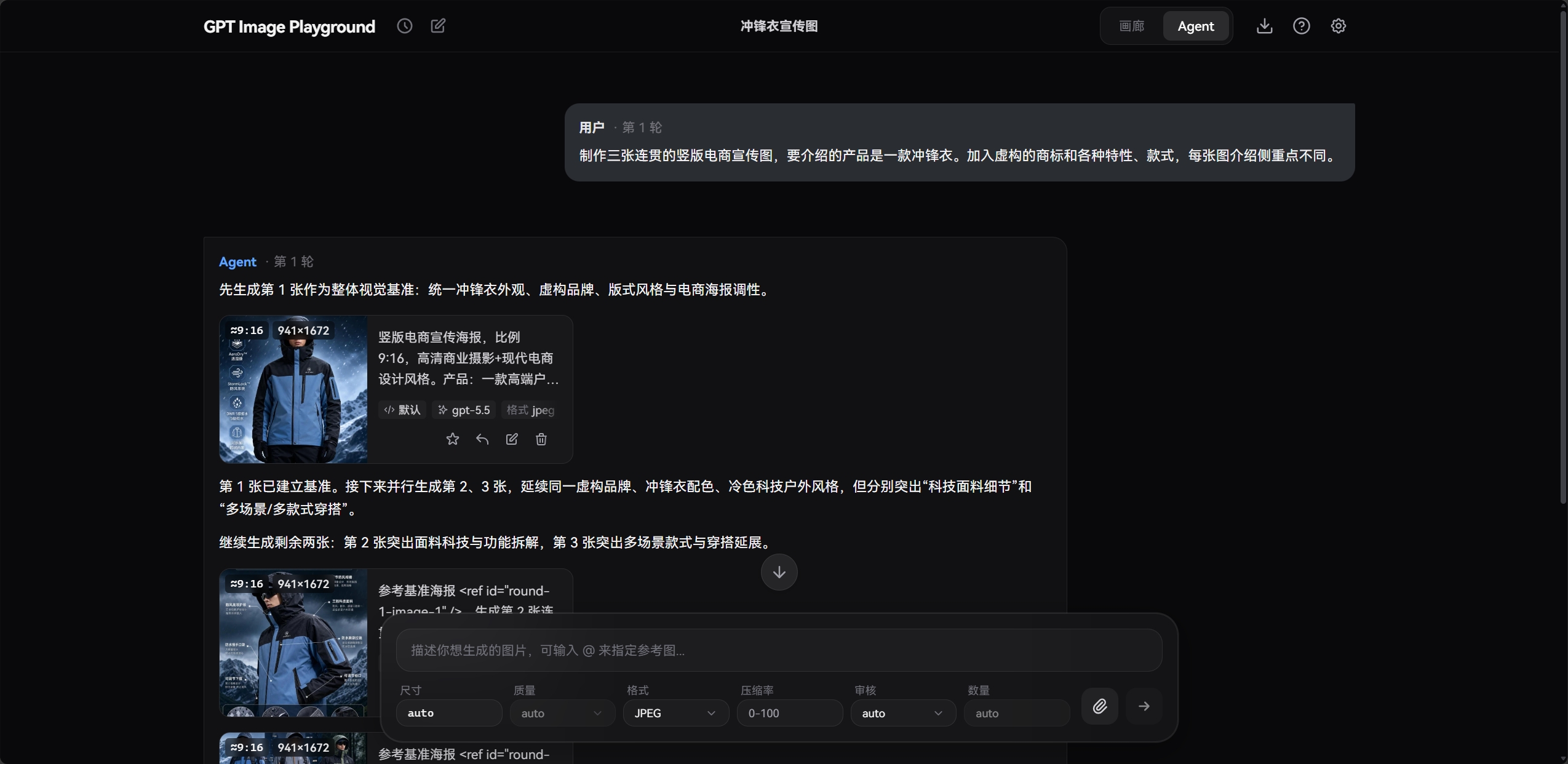Click the ≈9:16 badge on second thumbnail
The width and height of the screenshot is (1568, 764).
[x=247, y=584]
